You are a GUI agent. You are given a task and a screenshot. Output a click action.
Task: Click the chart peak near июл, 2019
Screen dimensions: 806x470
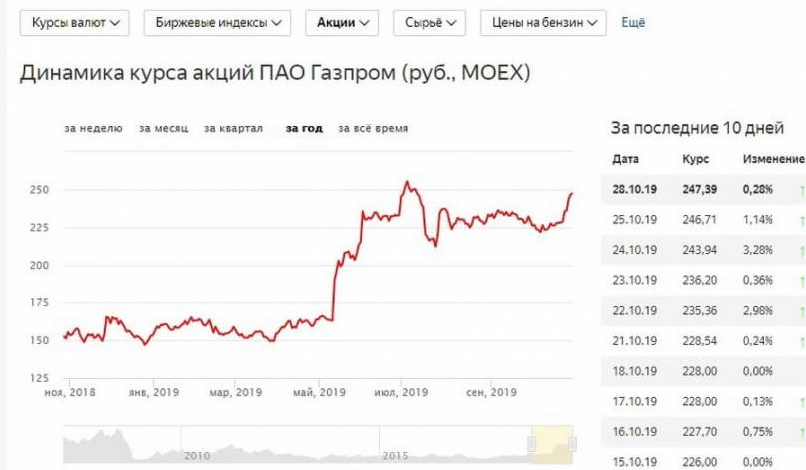click(406, 183)
